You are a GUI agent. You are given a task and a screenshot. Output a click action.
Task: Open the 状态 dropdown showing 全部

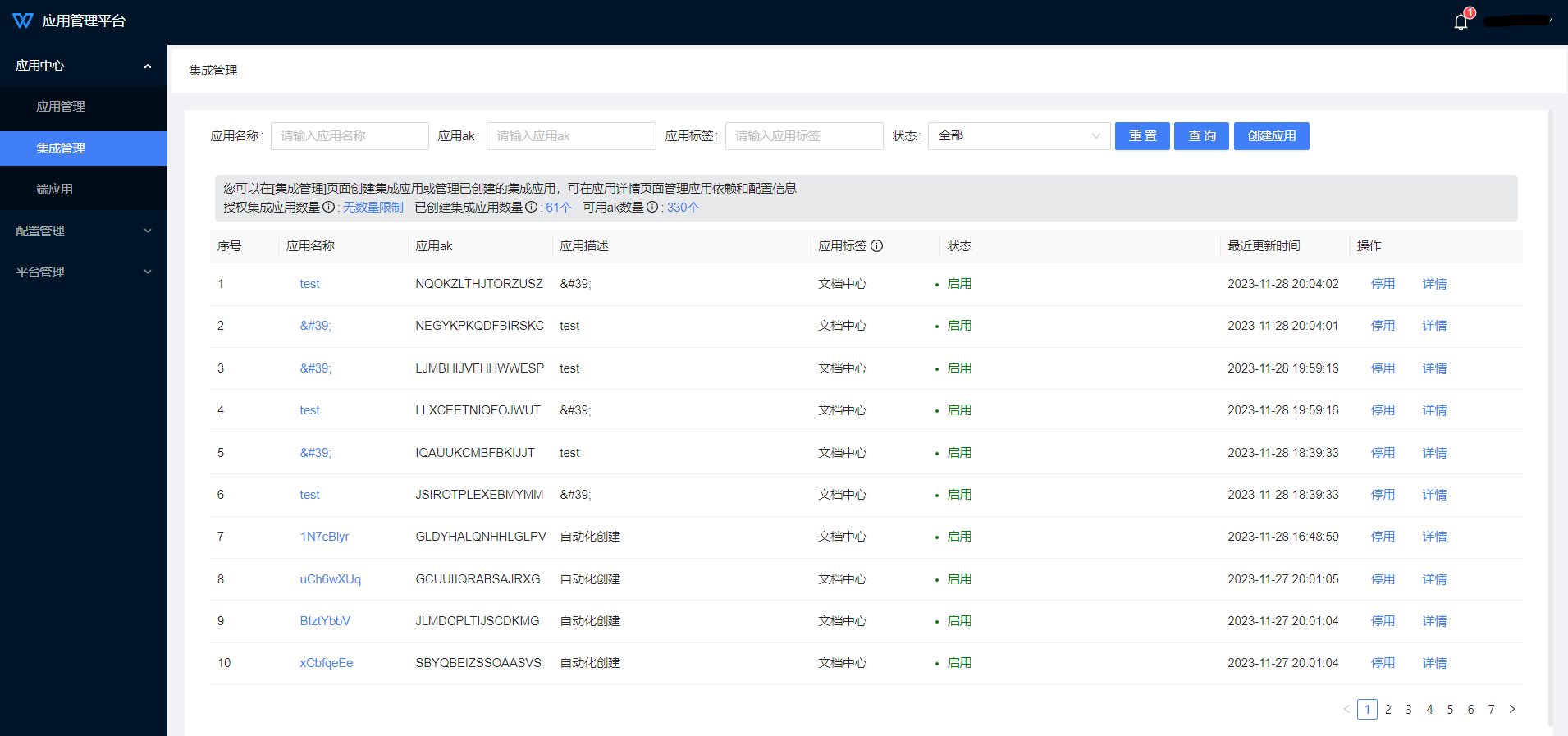1018,136
